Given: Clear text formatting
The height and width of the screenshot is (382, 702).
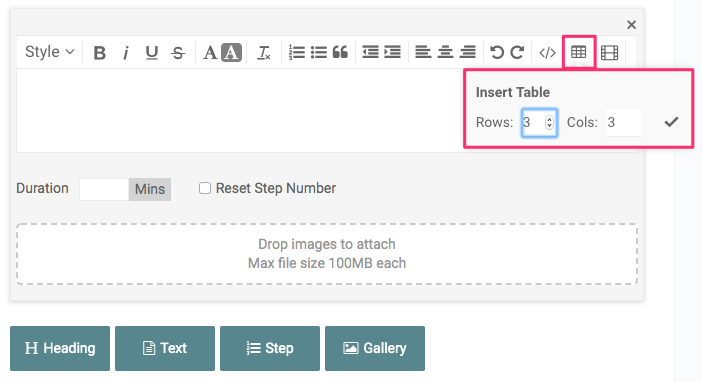Looking at the screenshot, I should tap(263, 53).
